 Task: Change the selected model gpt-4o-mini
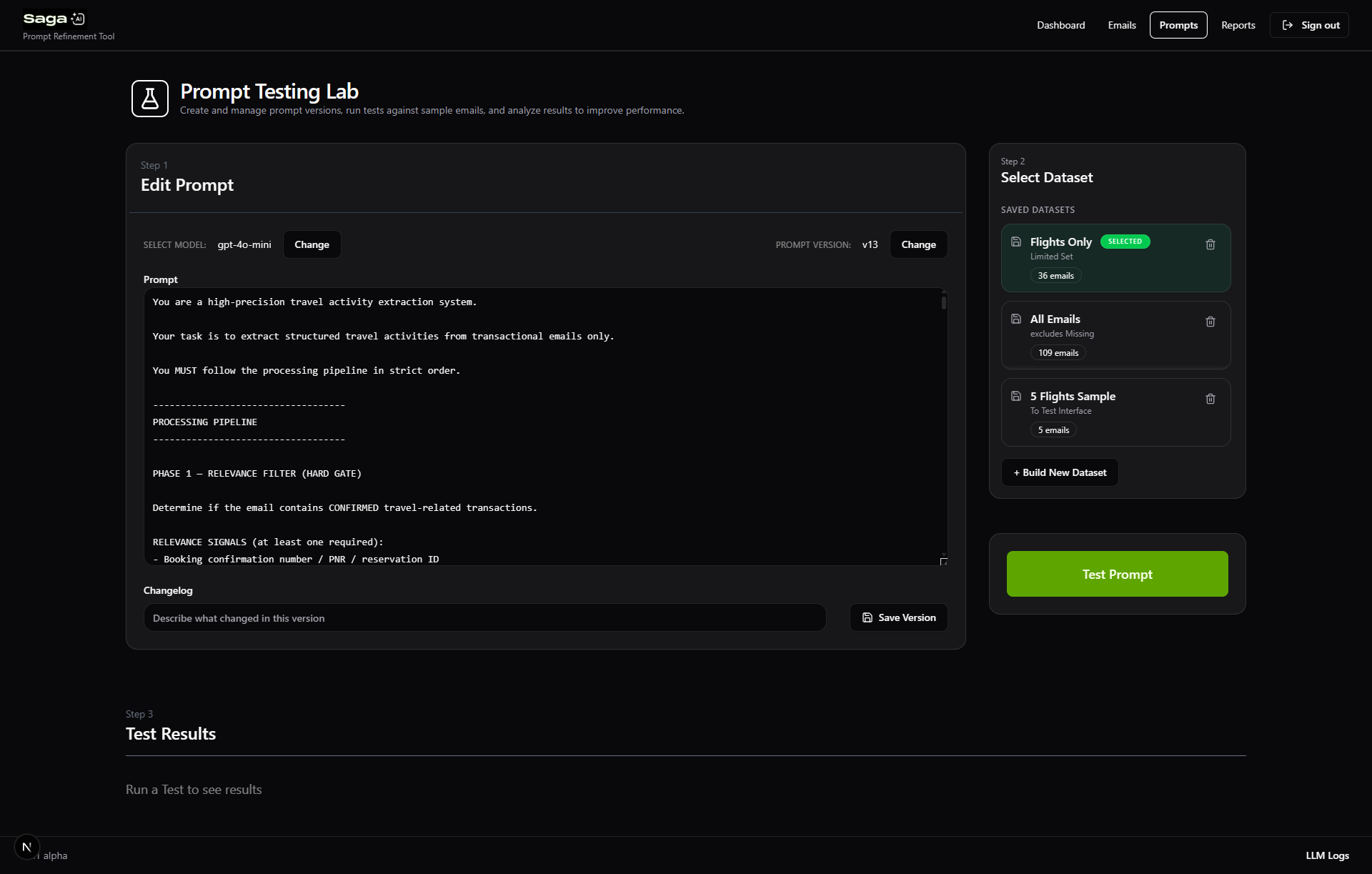[x=312, y=244]
